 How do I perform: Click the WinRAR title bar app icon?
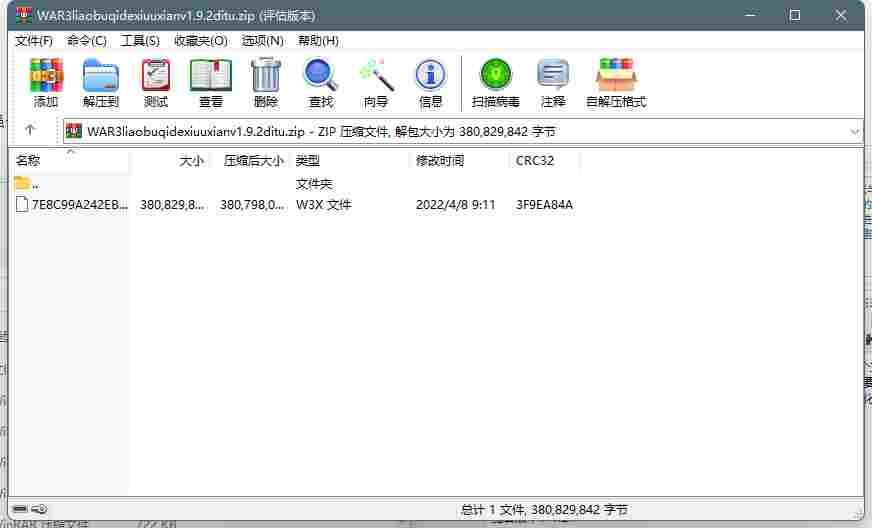coord(24,15)
